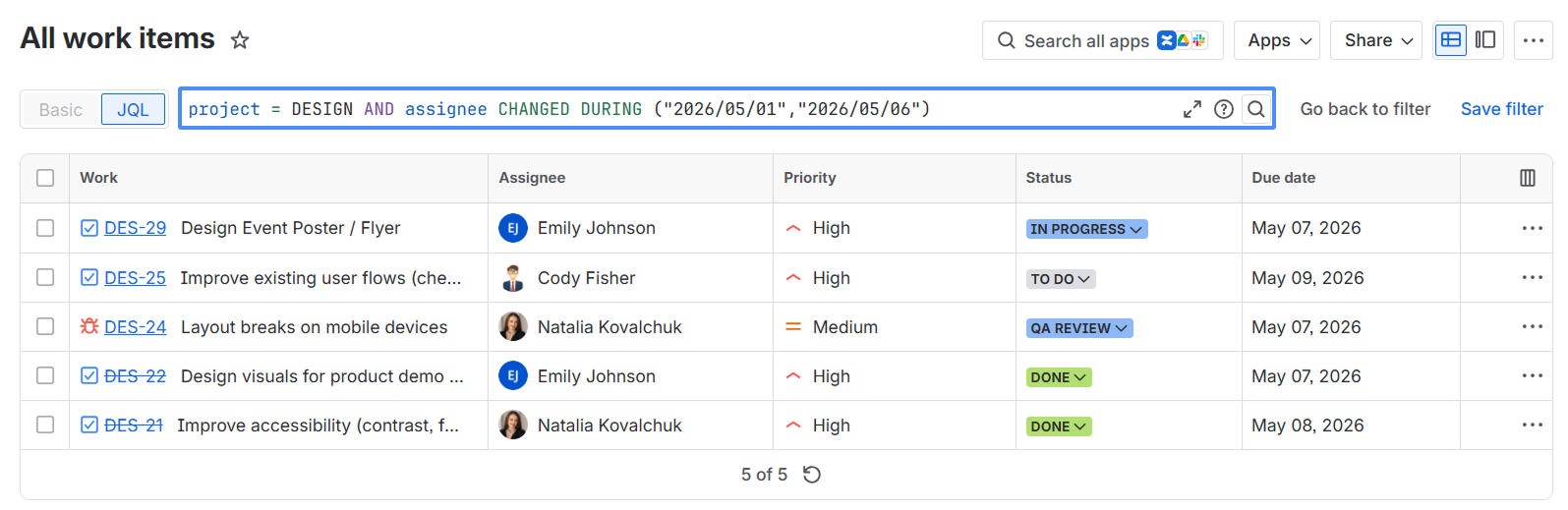
Task: Refresh results next to 5 of 5
Action: [812, 475]
